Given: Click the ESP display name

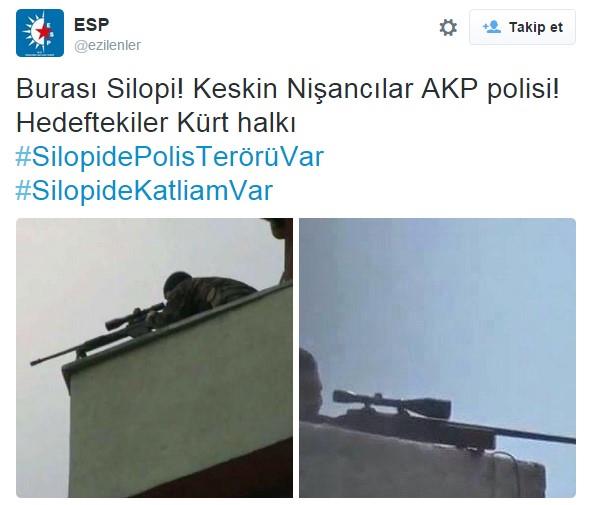Looking at the screenshot, I should 91,25.
